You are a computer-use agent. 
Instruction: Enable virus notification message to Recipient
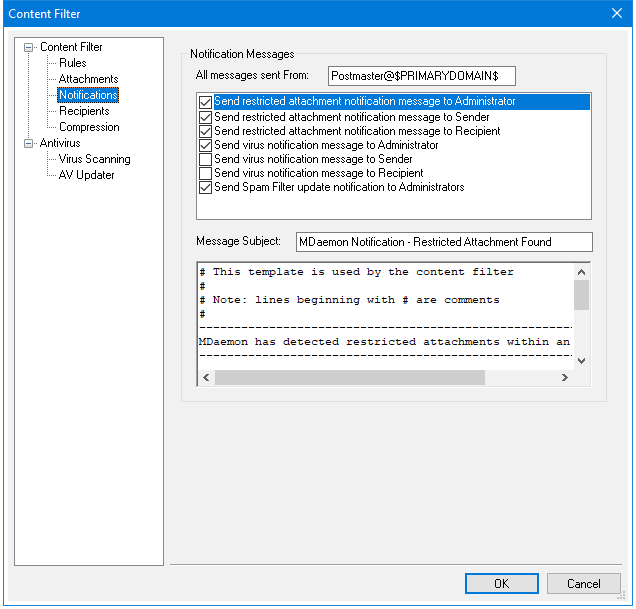tap(206, 173)
